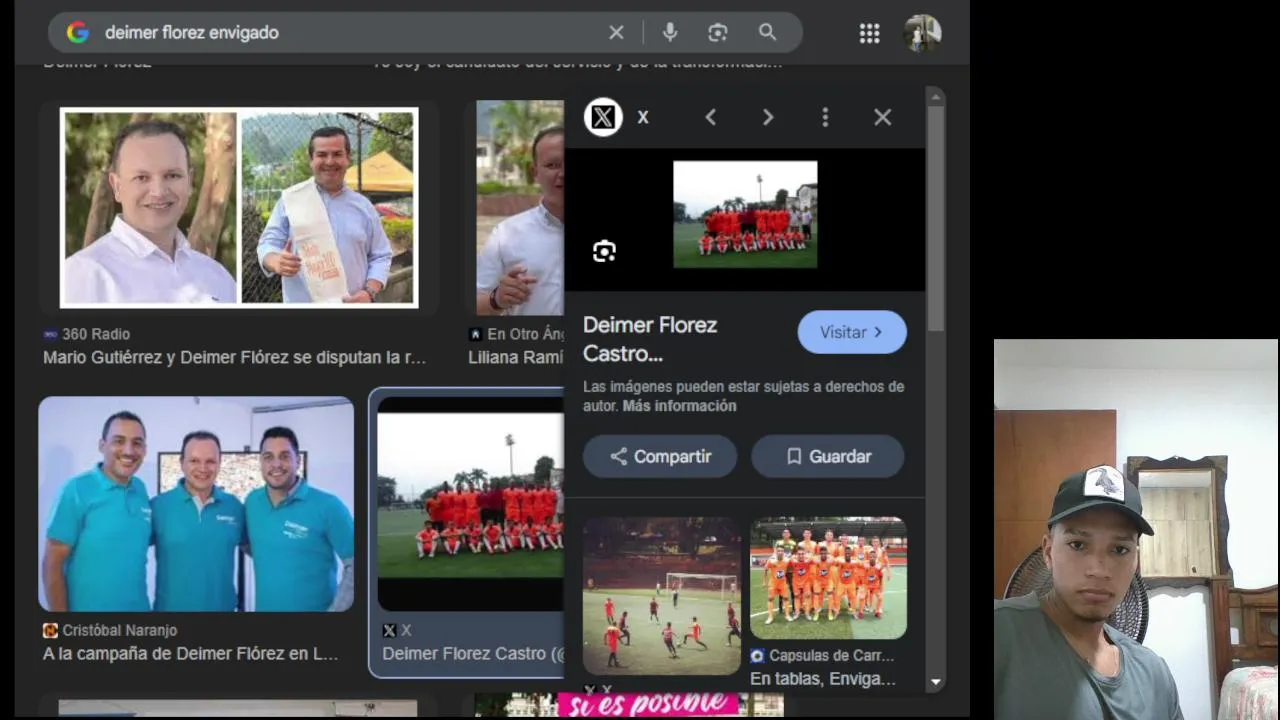Open the 360 Radio candidates image
This screenshot has height=720, width=1280.
(239, 207)
